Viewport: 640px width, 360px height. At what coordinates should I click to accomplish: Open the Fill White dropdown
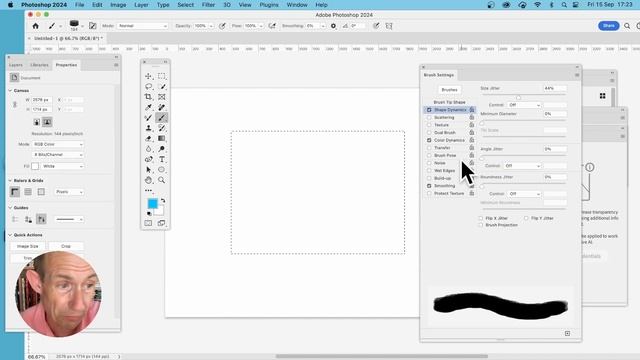62,166
